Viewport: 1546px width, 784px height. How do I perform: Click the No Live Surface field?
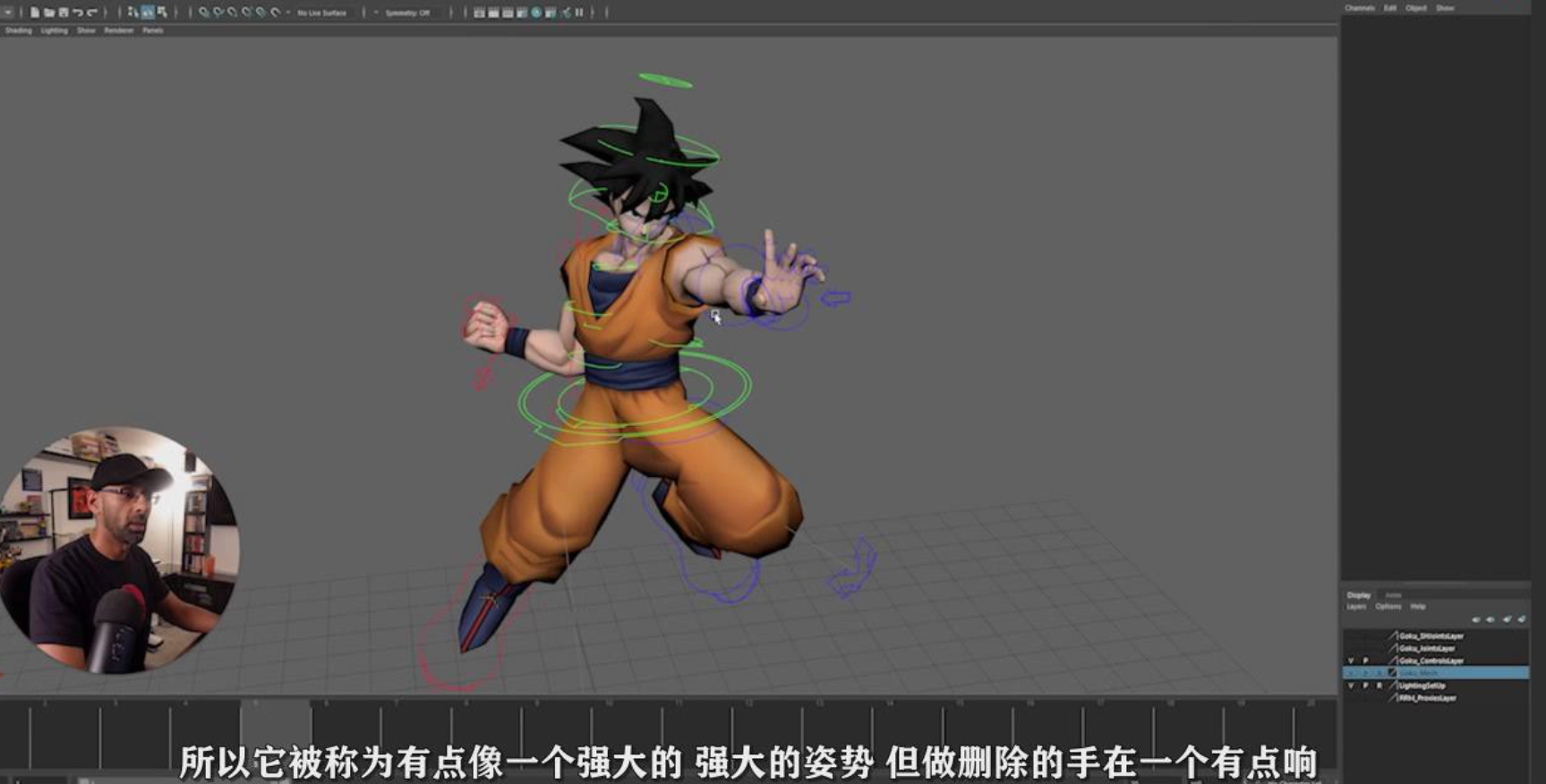click(x=321, y=13)
